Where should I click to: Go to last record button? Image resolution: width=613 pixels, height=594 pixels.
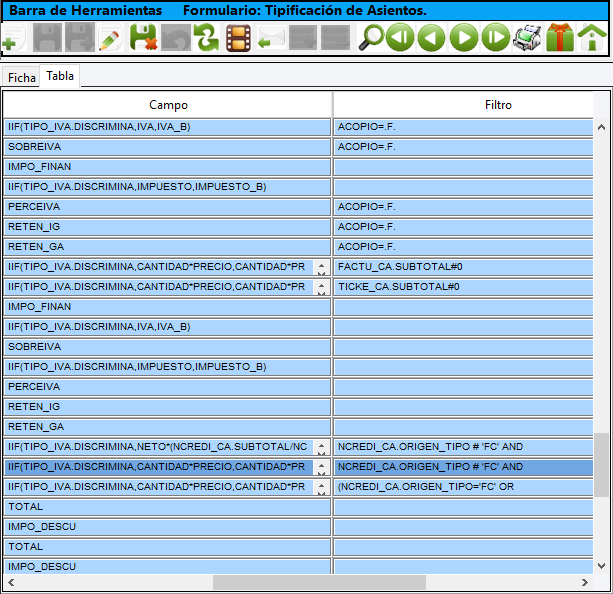pos(496,38)
